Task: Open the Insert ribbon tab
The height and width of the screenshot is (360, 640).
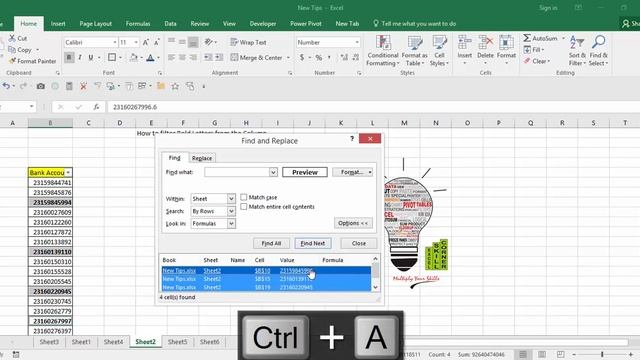Action: (x=58, y=24)
